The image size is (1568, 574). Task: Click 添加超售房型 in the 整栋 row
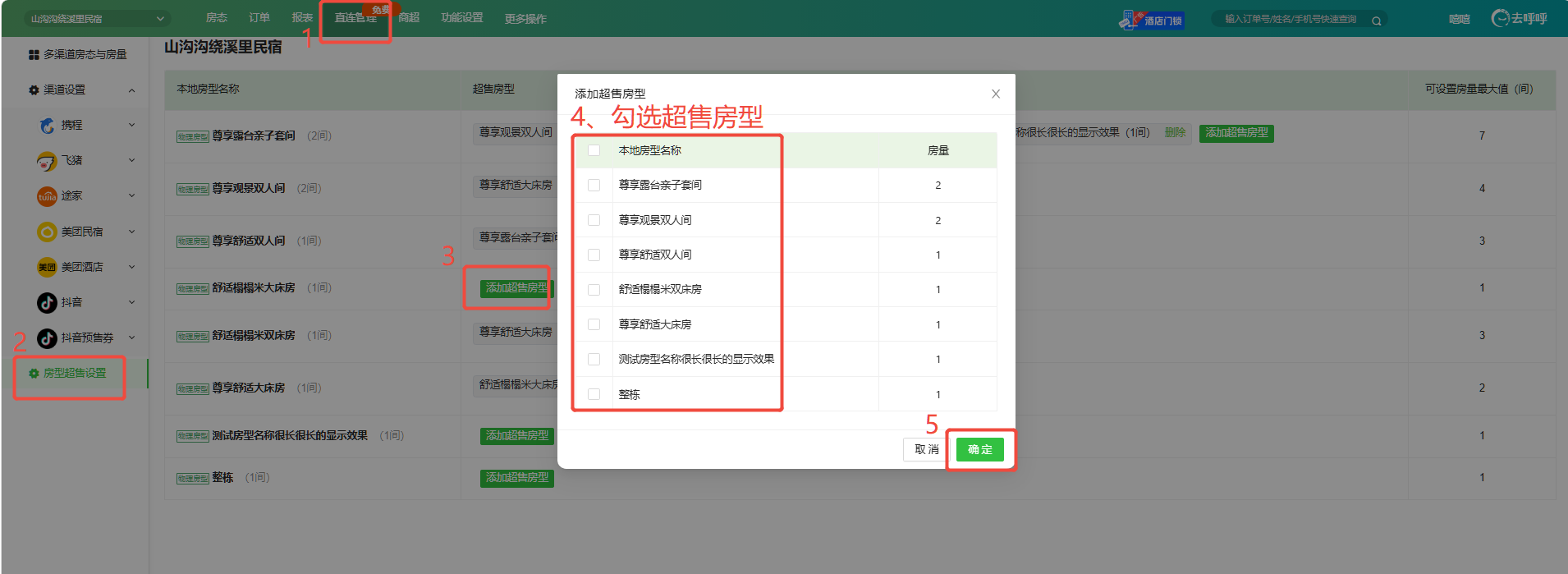(517, 478)
